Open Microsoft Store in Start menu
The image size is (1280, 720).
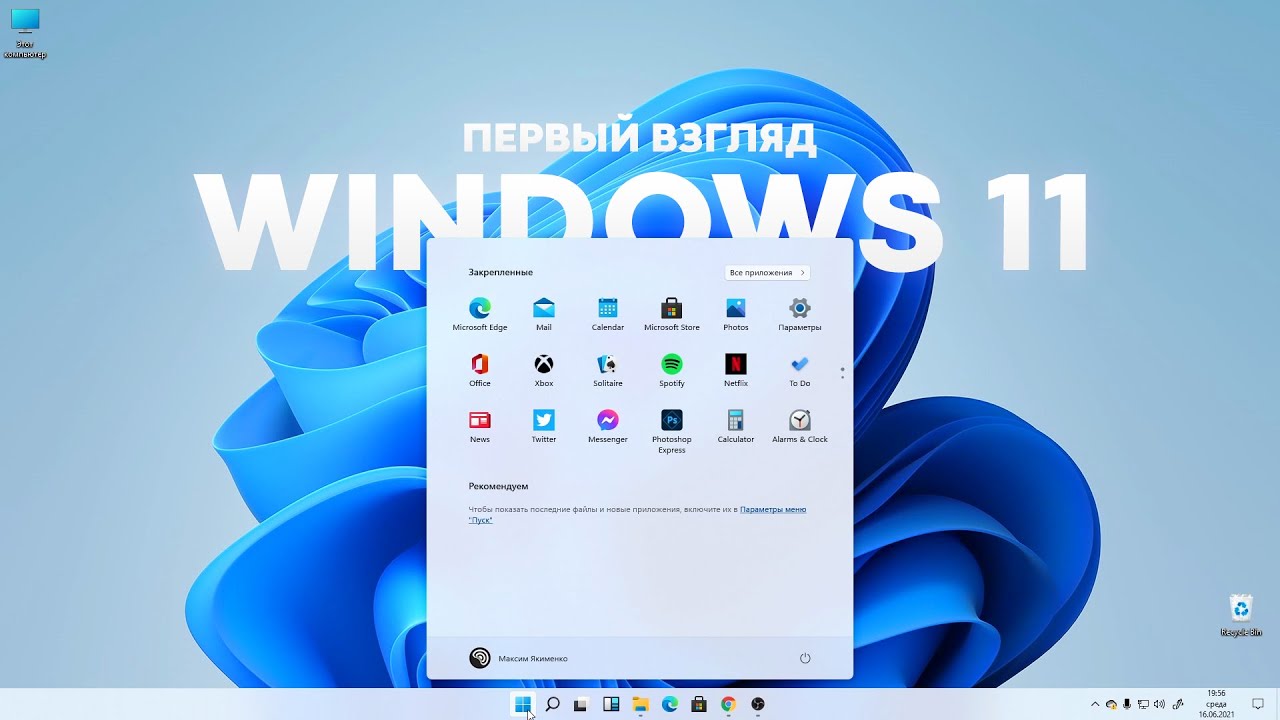(x=672, y=314)
